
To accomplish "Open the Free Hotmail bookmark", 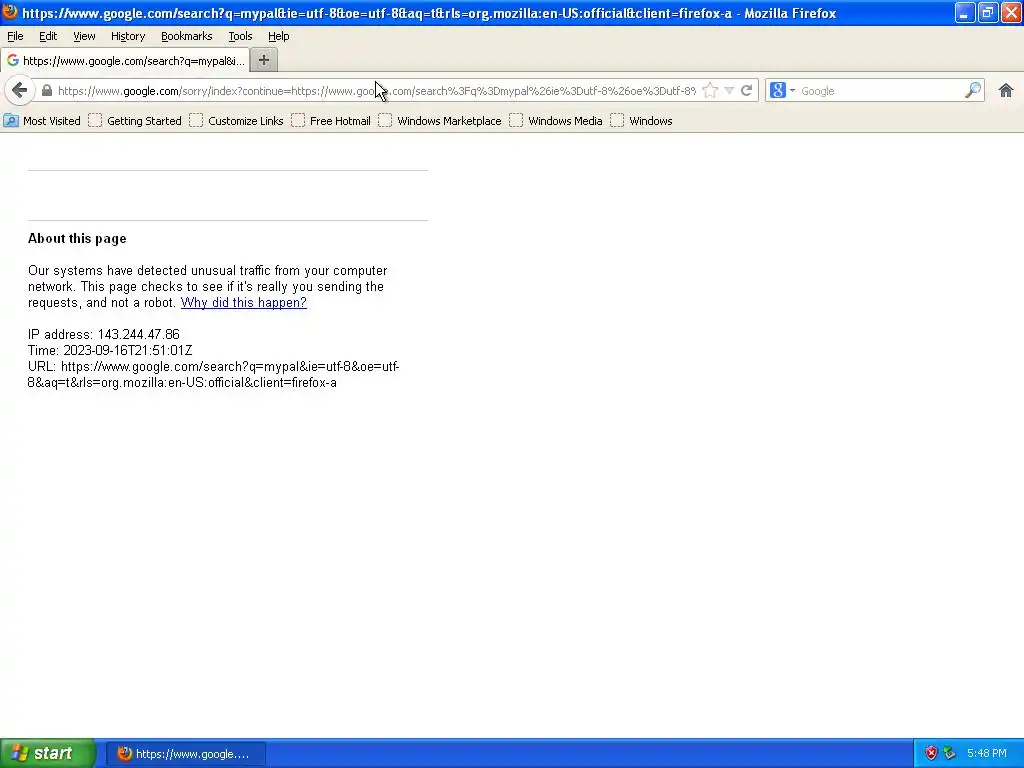I will tap(331, 121).
